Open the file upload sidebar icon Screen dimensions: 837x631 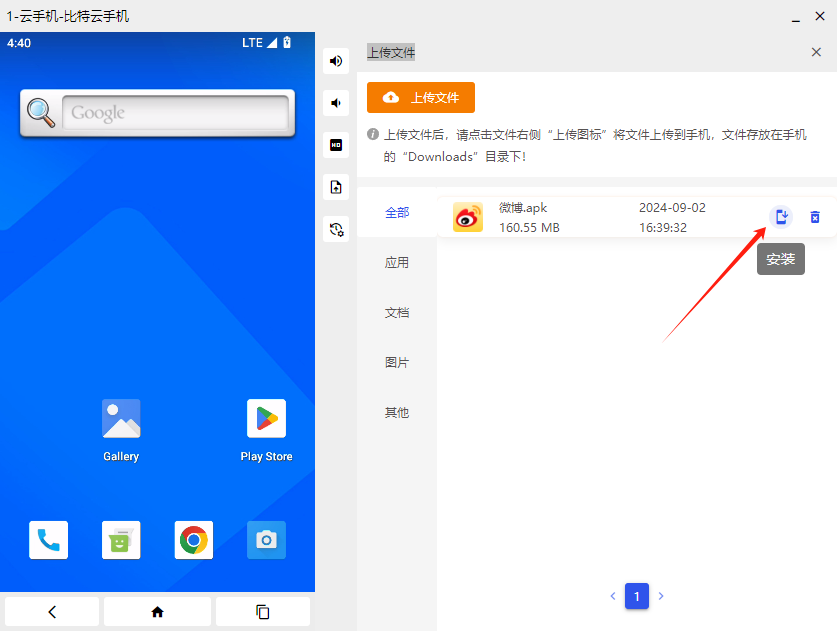(336, 187)
